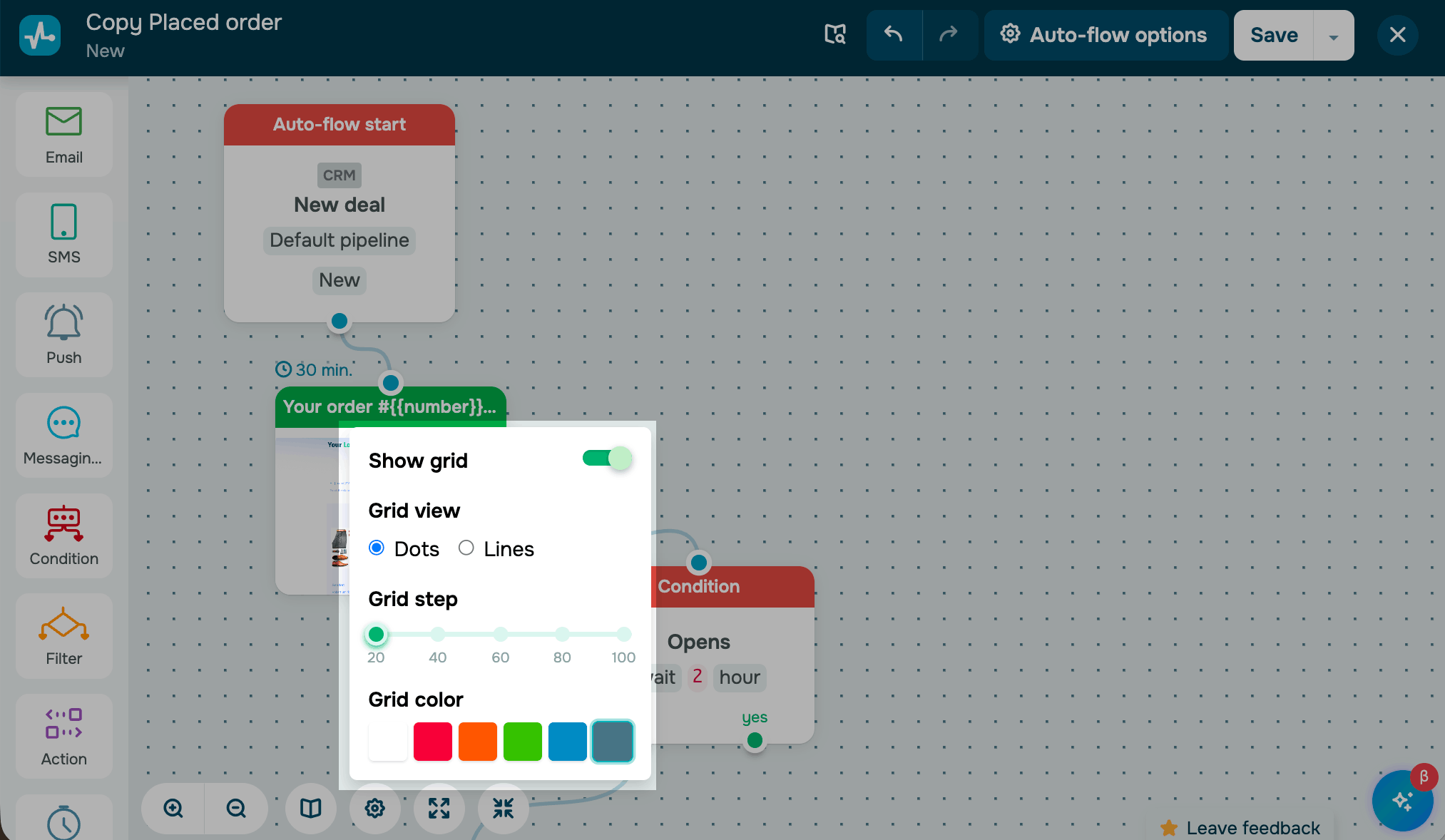
Task: Set grid step to 60
Action: [501, 634]
